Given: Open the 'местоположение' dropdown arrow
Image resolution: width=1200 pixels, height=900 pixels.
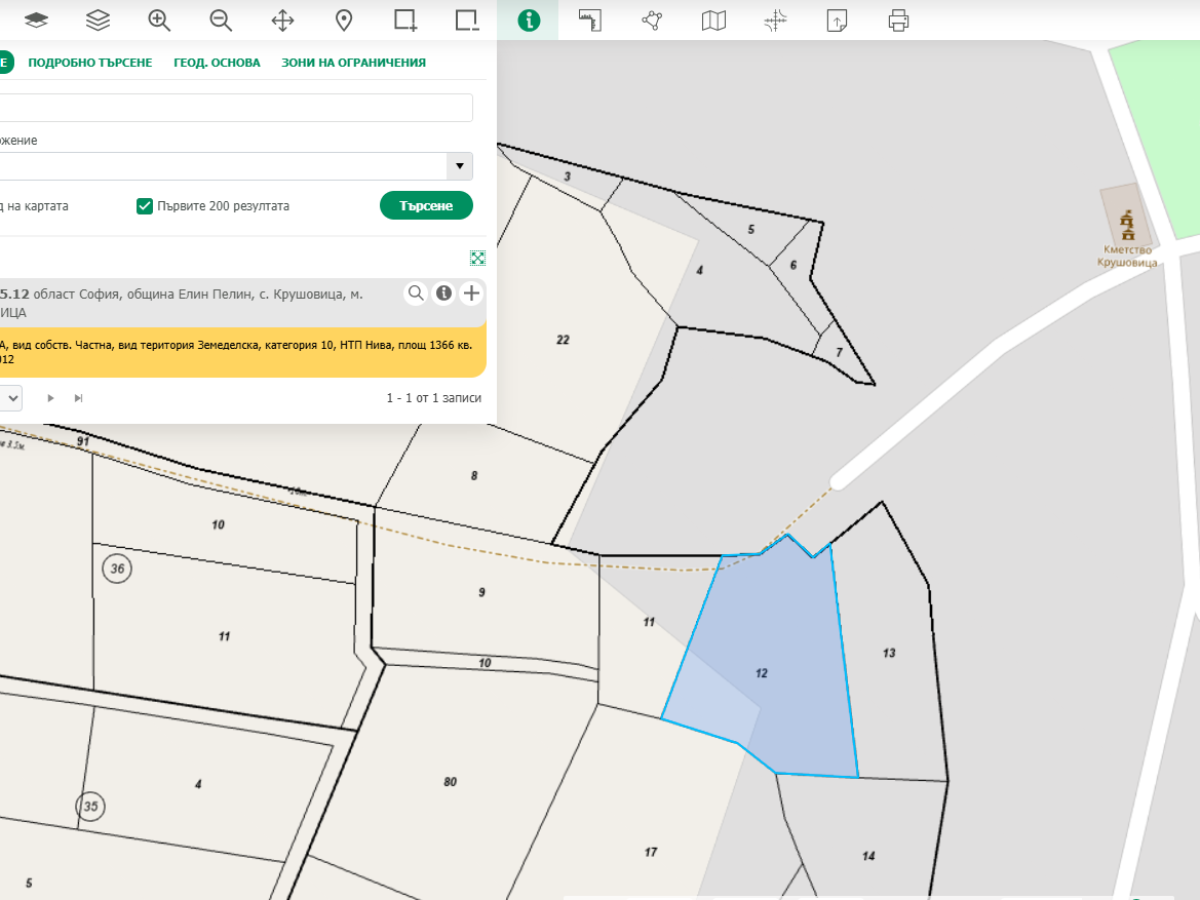Looking at the screenshot, I should [x=459, y=166].
